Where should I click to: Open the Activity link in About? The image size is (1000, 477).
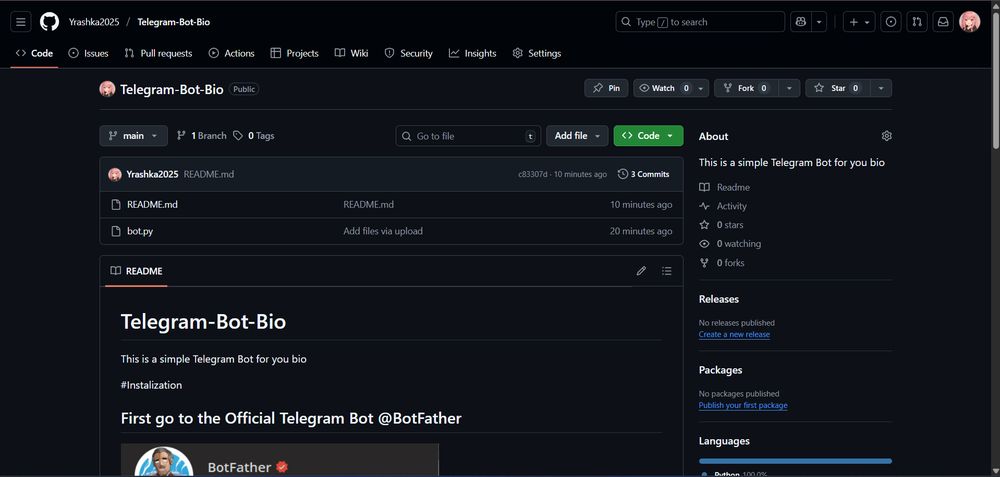pos(723,206)
